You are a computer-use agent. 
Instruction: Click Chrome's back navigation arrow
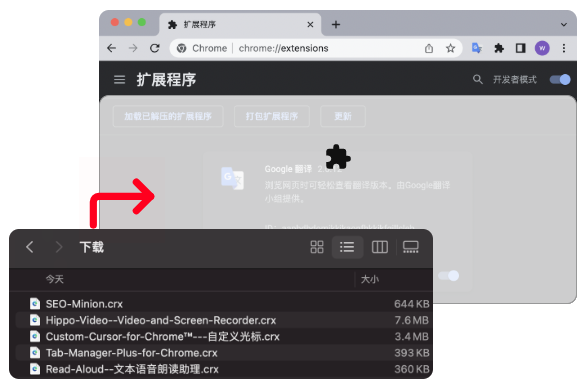point(111,48)
